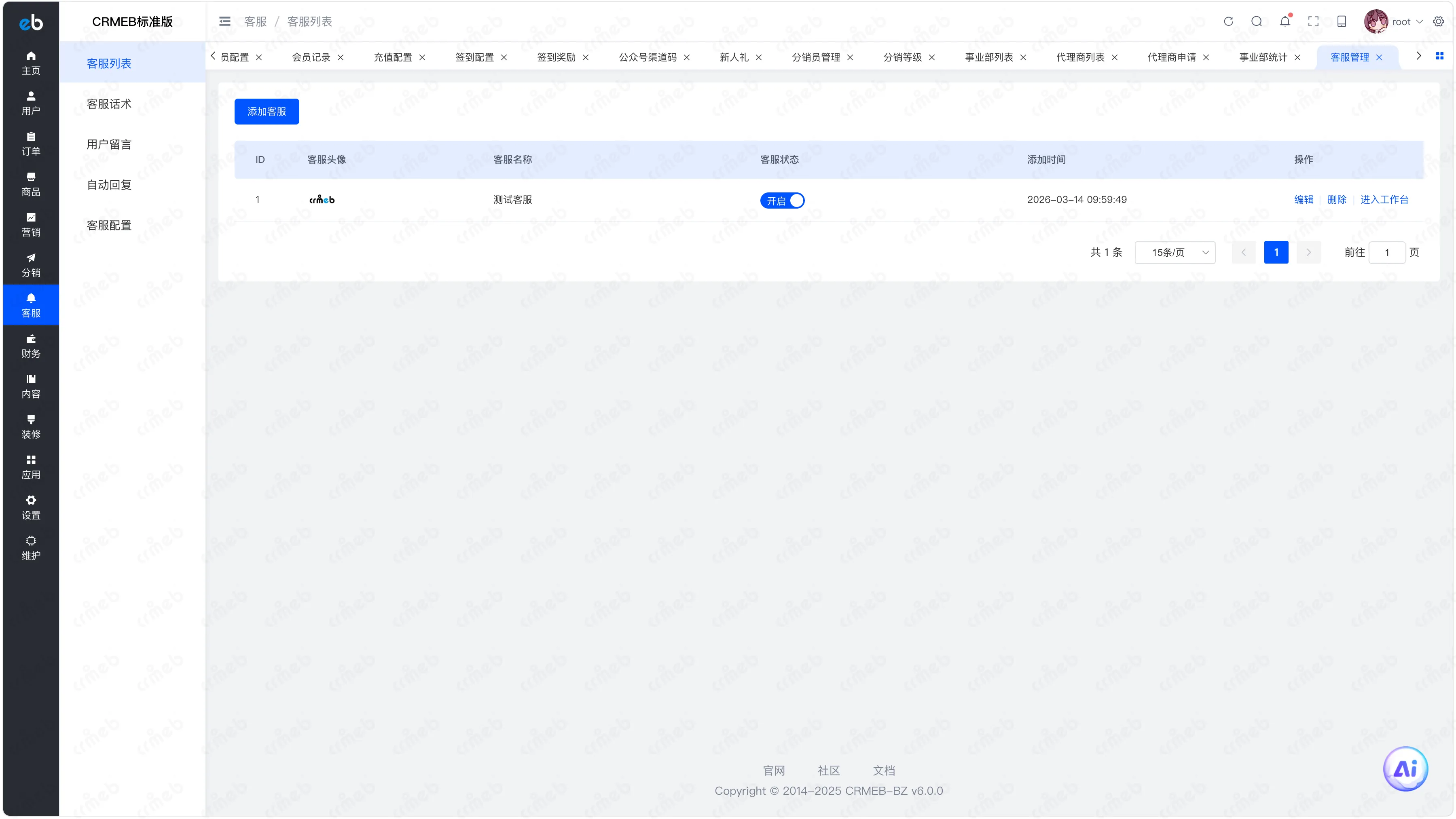Image resolution: width=1456 pixels, height=819 pixels.
Task: Select 客服配置 in the side menu
Action: coord(132,225)
